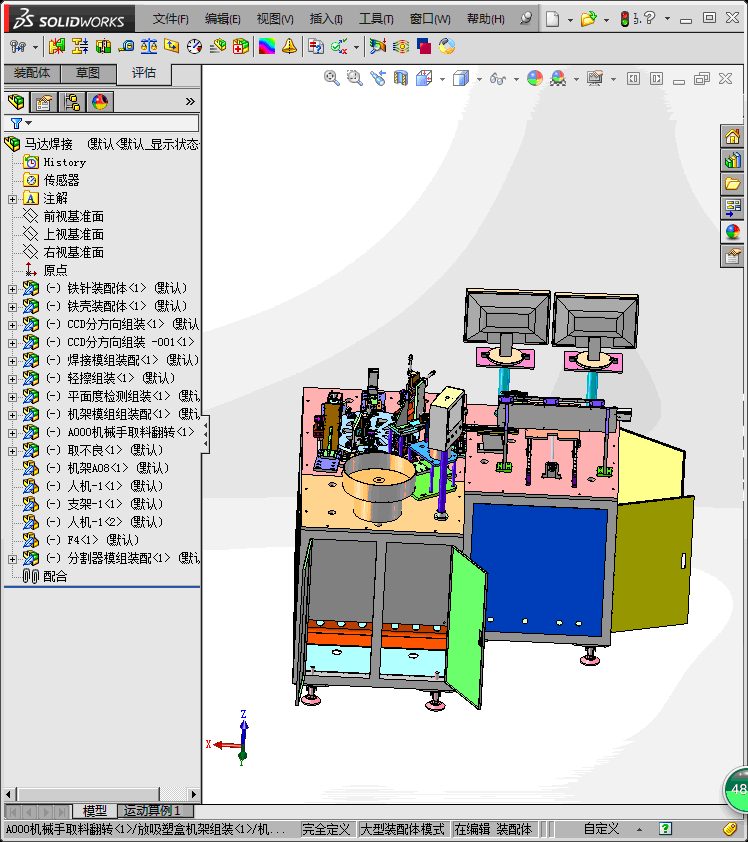Open SolidWorks Resources home icon in task pane
The image size is (748, 842).
coord(732,136)
